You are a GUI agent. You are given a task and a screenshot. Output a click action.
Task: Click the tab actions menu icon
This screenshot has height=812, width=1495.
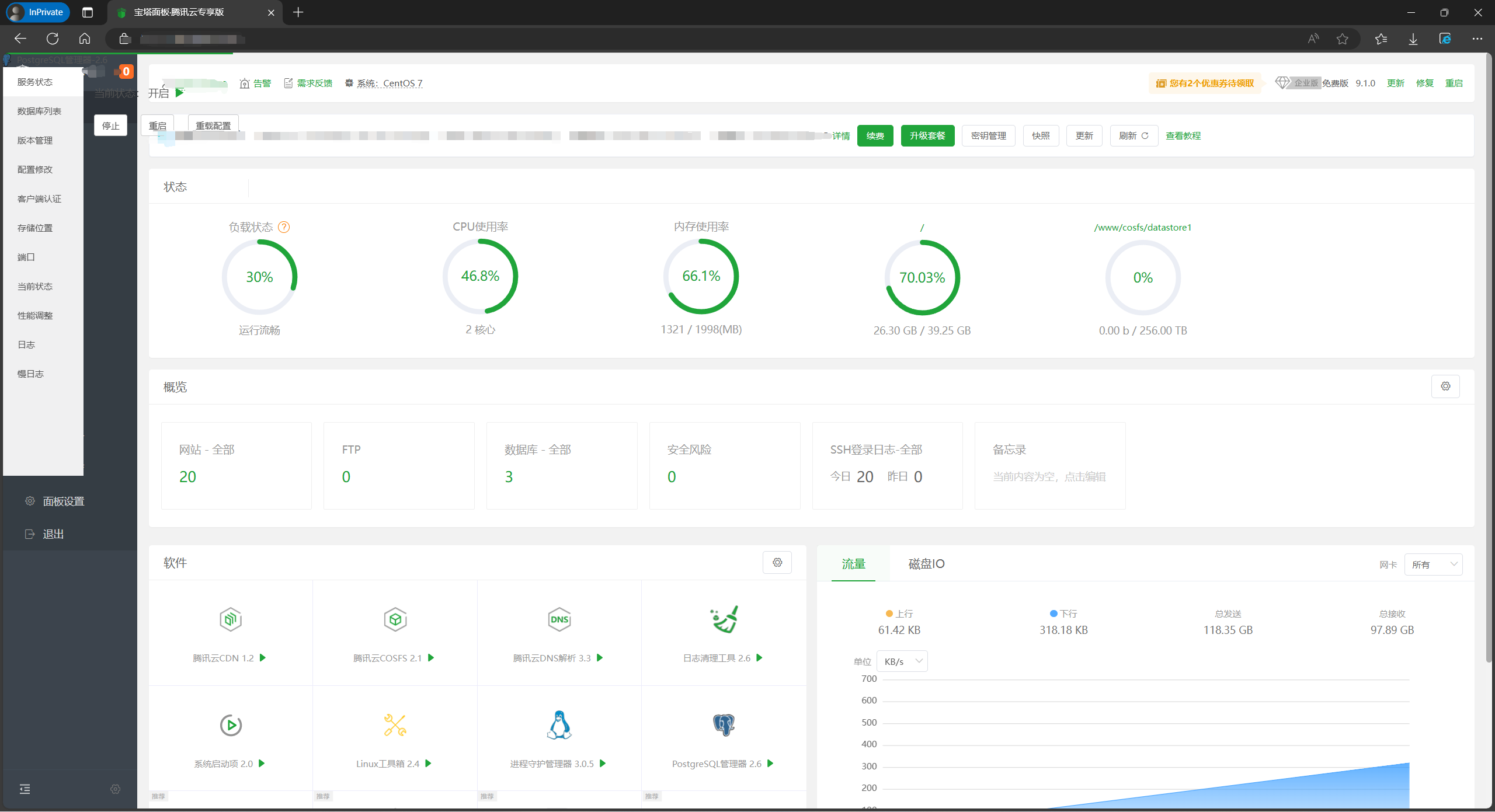tap(88, 12)
